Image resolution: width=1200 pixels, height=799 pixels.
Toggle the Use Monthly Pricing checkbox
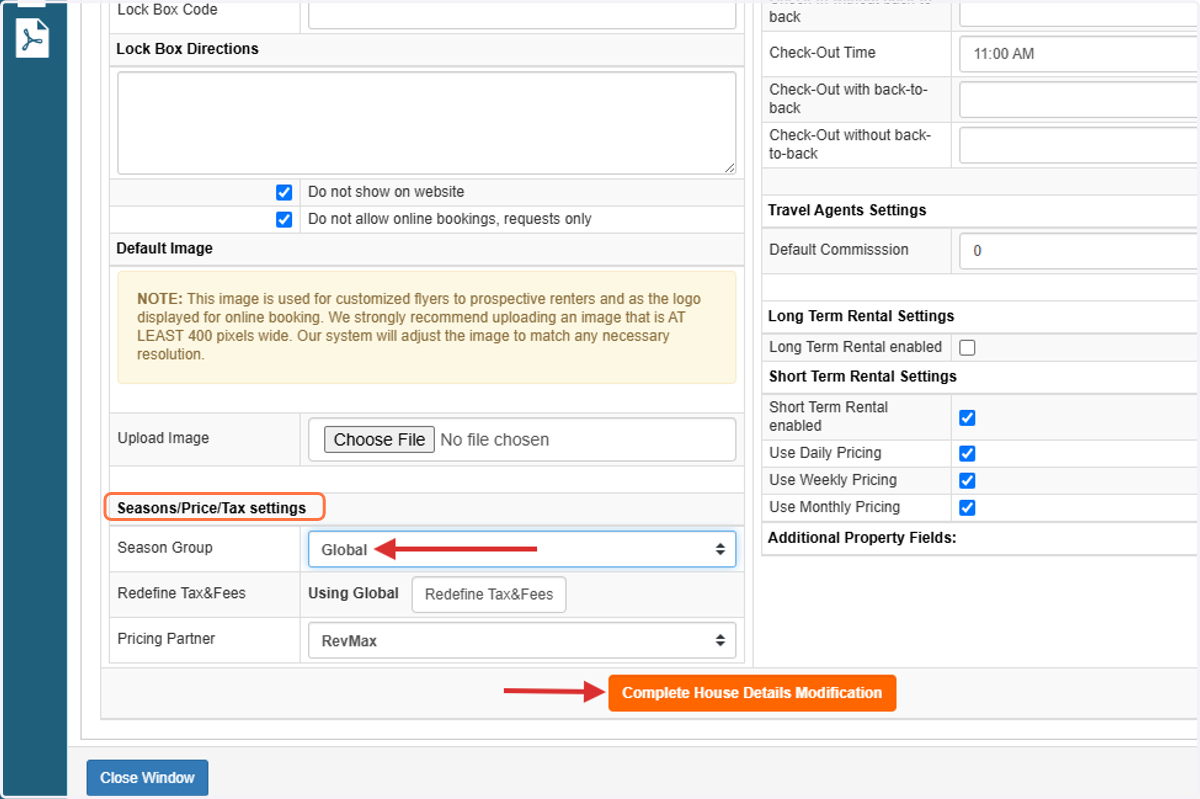pyautogui.click(x=967, y=507)
